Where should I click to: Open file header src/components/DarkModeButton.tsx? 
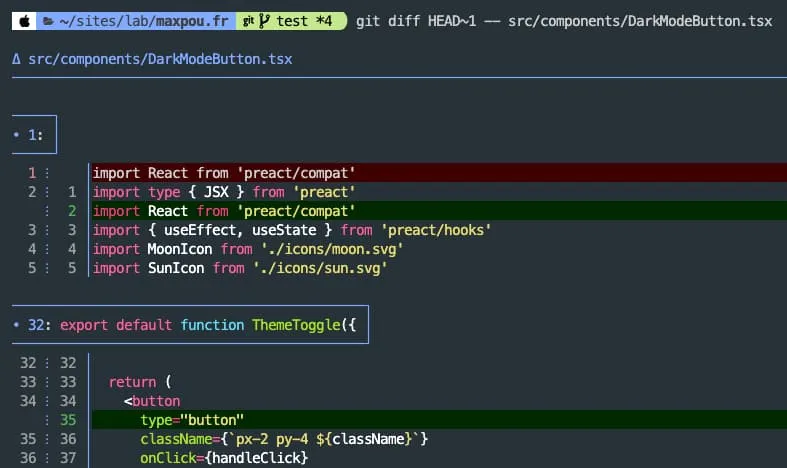(x=160, y=59)
